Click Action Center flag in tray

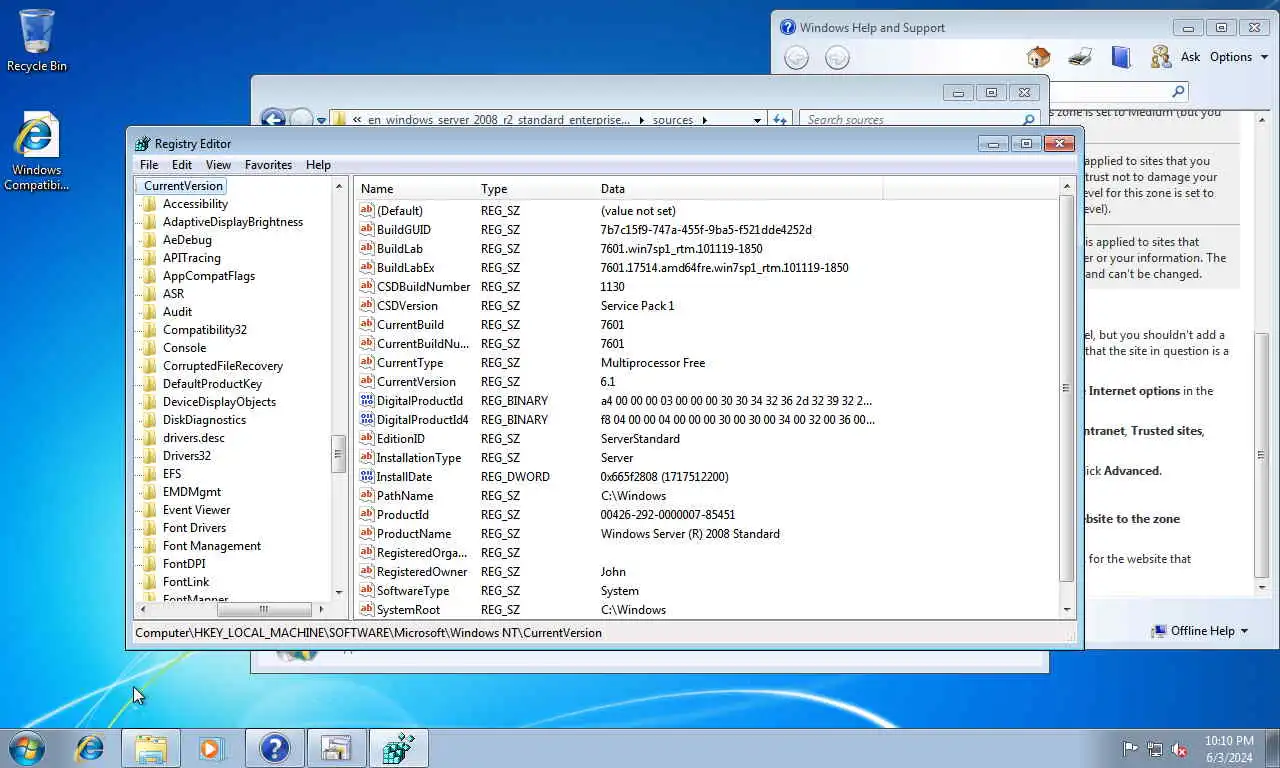tap(1130, 748)
